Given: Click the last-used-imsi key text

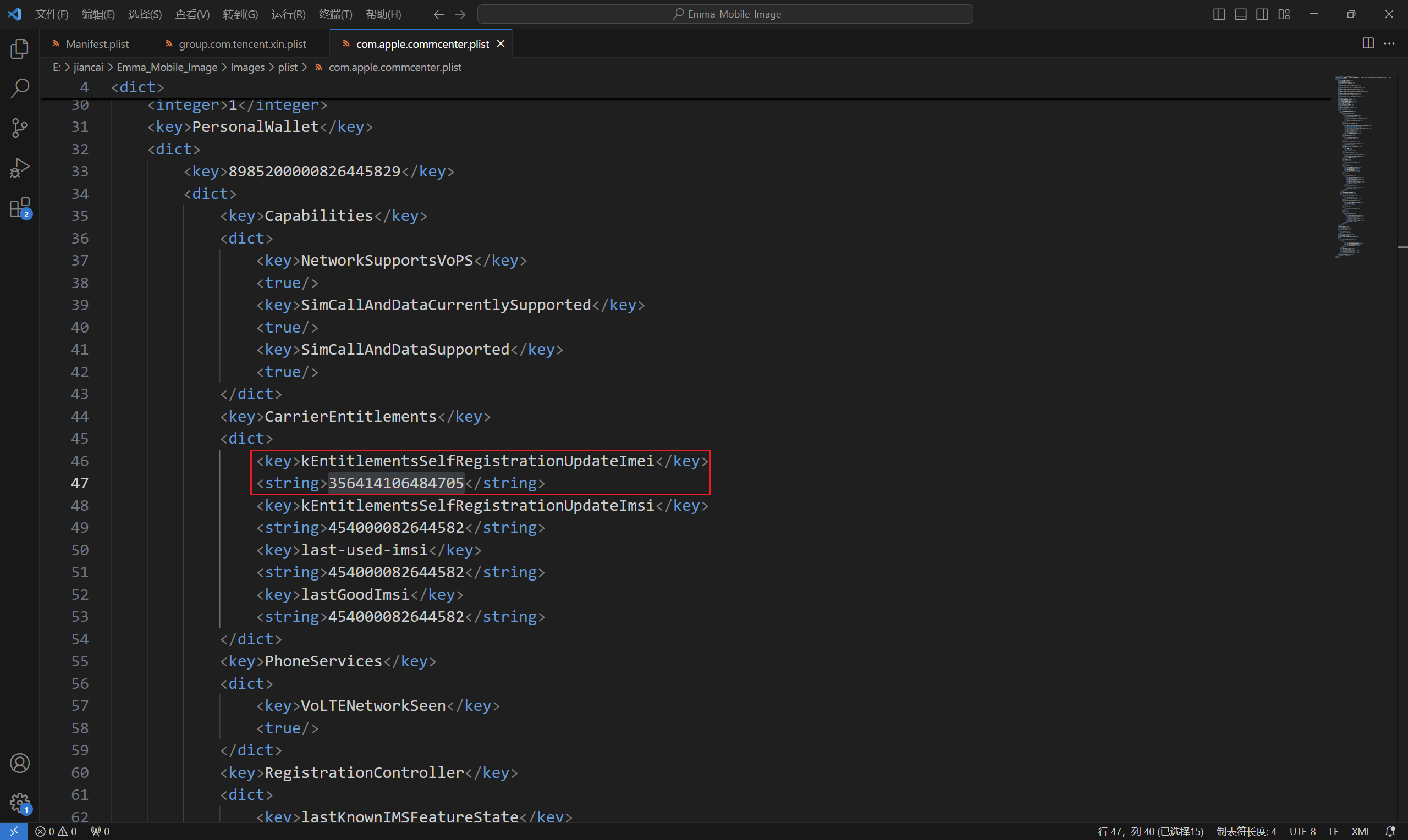Looking at the screenshot, I should 364,550.
